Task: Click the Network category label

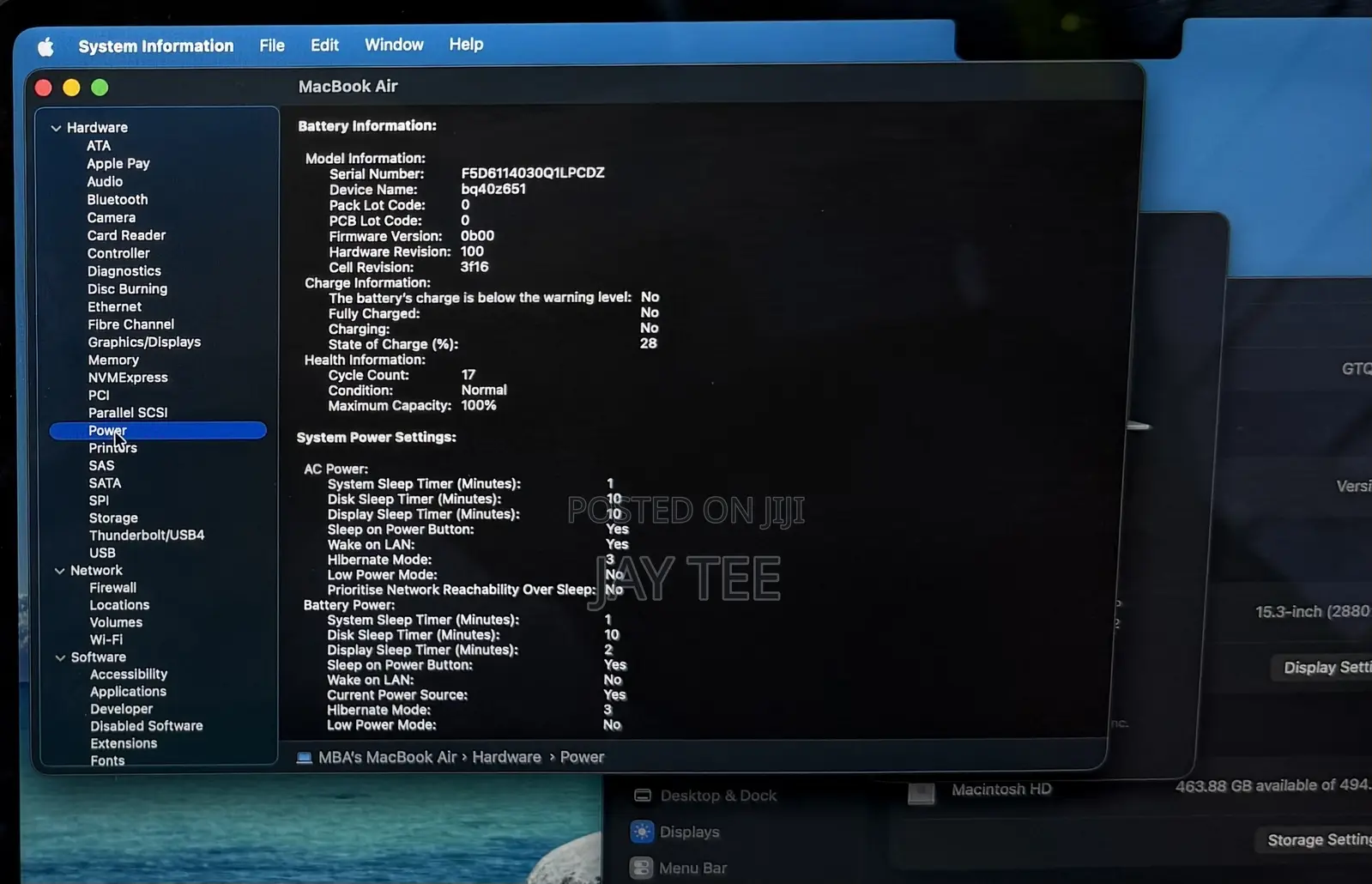Action: click(96, 571)
